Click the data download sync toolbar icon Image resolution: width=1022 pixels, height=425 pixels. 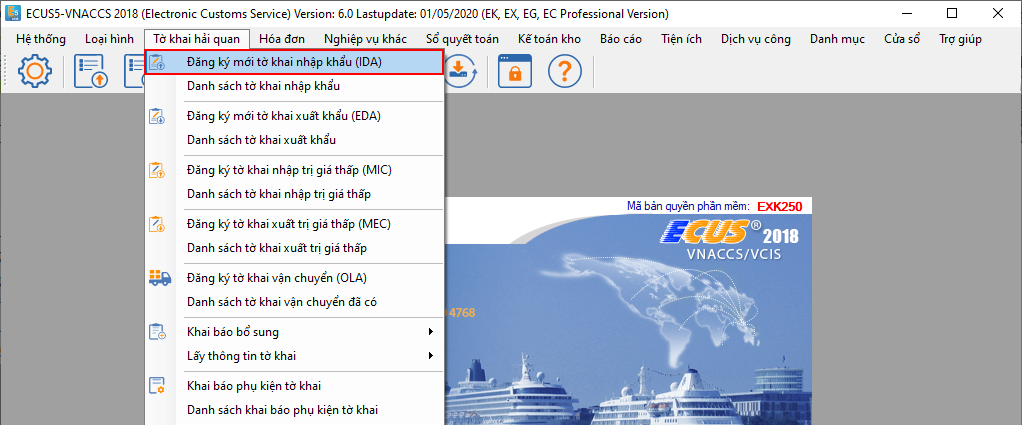click(459, 72)
